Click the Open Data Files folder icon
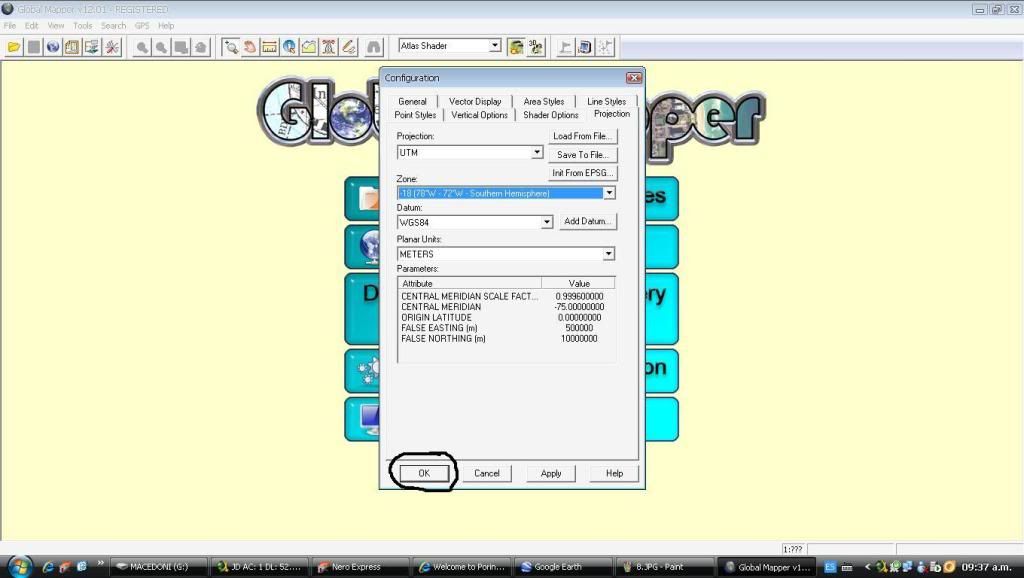The image size is (1024, 578). [x=14, y=47]
